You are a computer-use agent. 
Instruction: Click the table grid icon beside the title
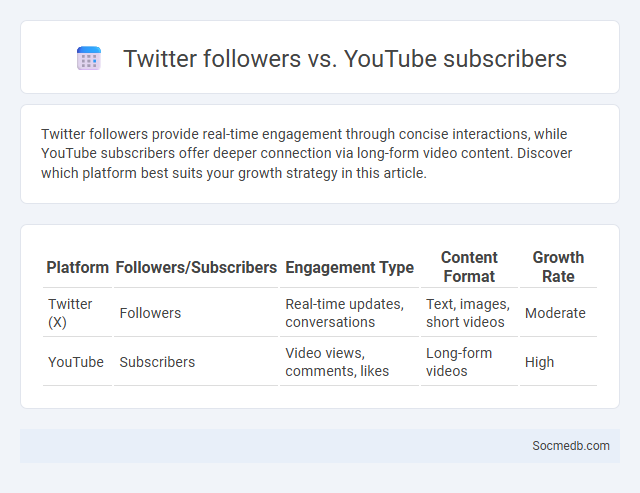pyautogui.click(x=89, y=58)
